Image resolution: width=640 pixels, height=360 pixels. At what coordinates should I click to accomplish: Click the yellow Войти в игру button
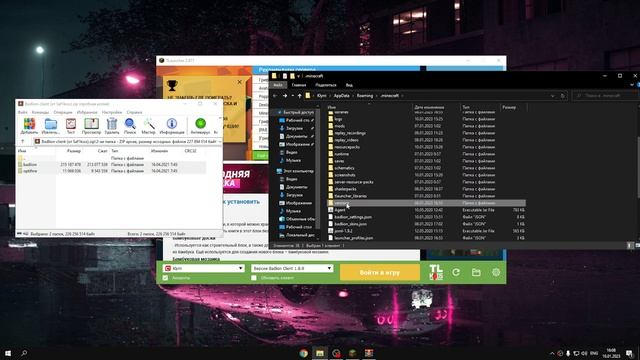tap(380, 272)
